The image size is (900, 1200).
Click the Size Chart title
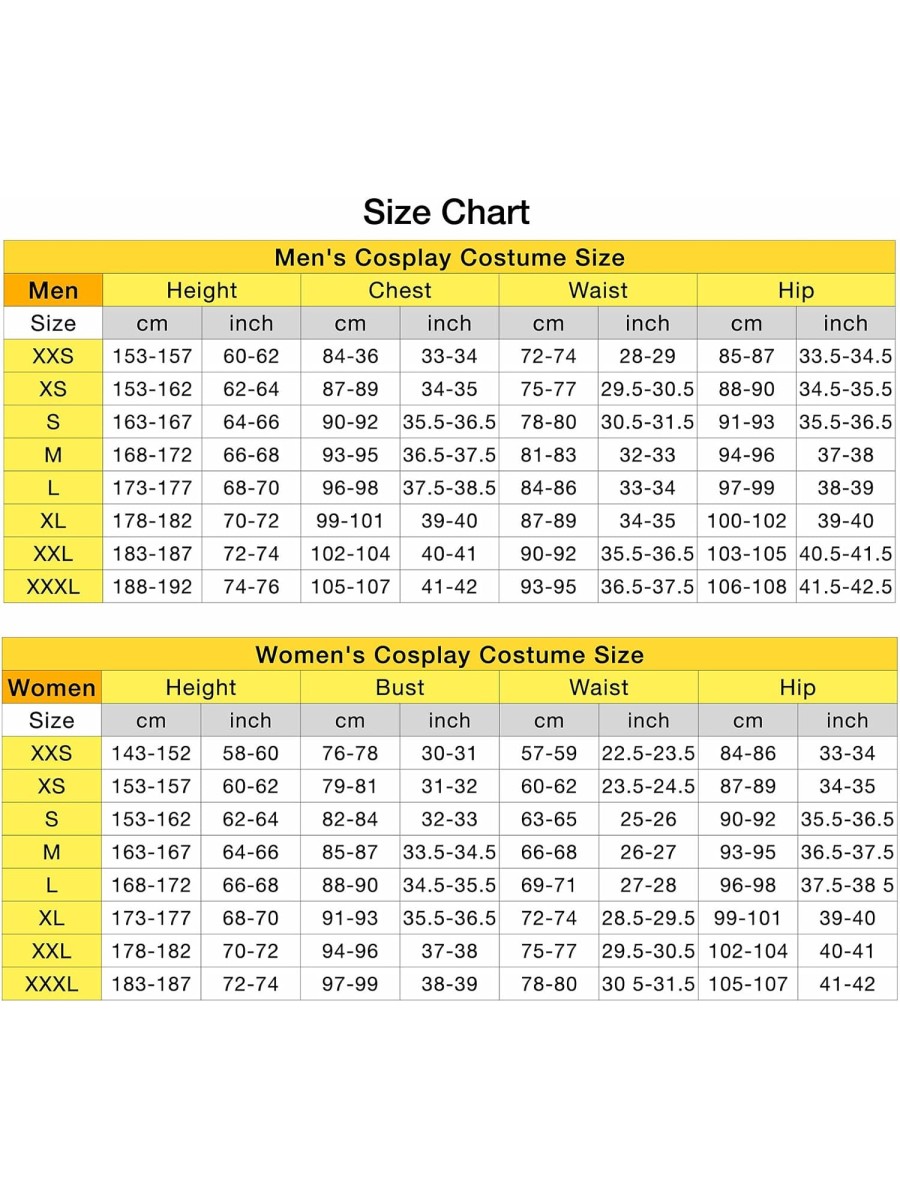(x=446, y=212)
